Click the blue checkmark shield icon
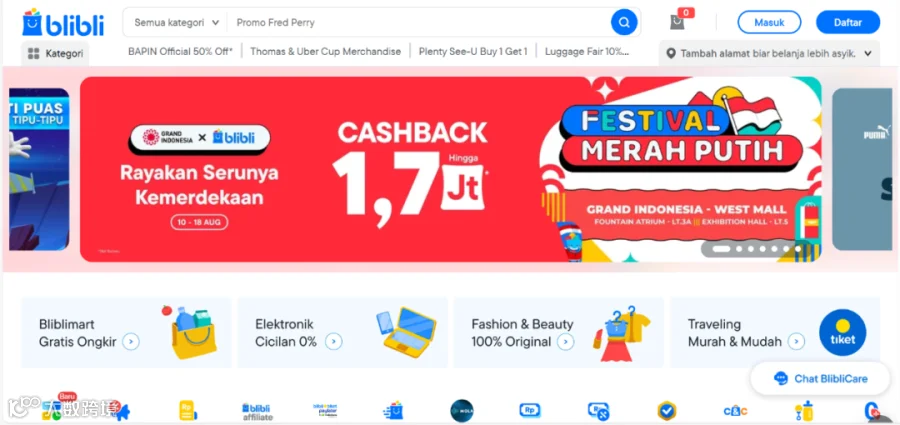 [x=667, y=411]
